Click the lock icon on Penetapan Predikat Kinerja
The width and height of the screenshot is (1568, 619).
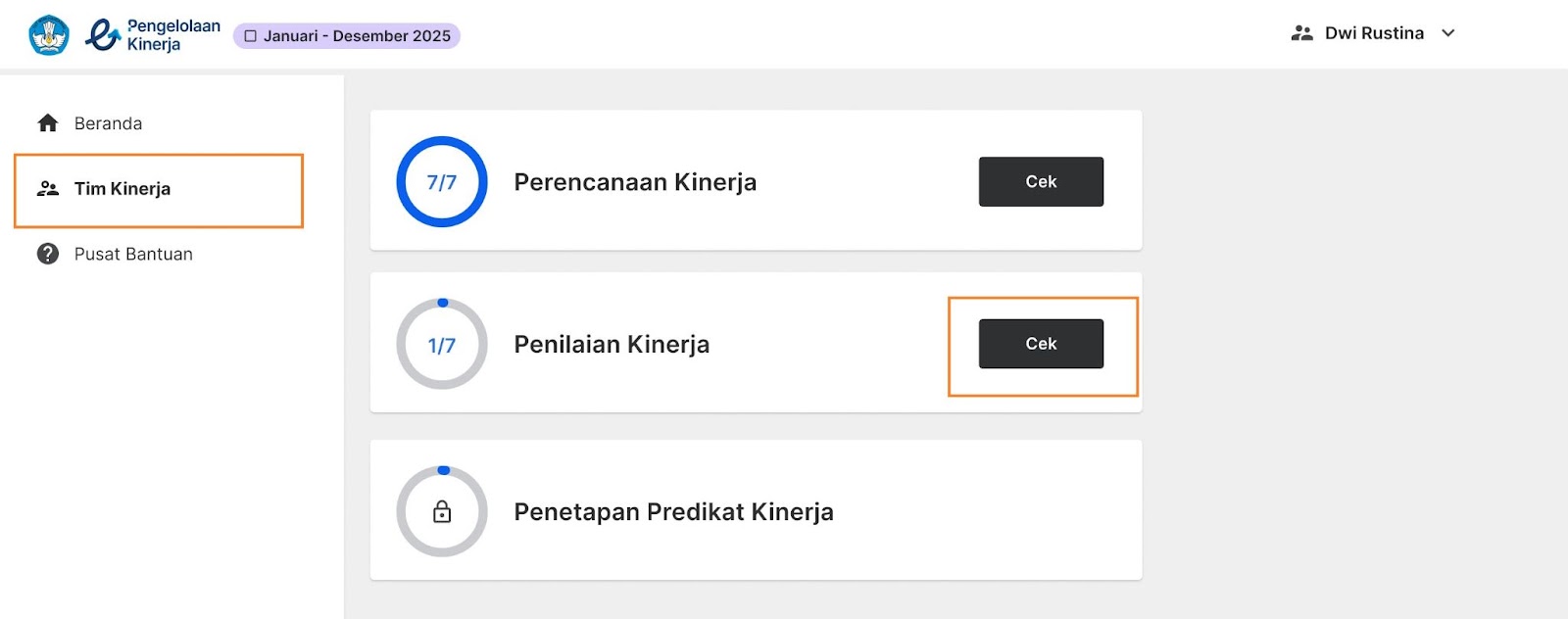pyautogui.click(x=442, y=511)
